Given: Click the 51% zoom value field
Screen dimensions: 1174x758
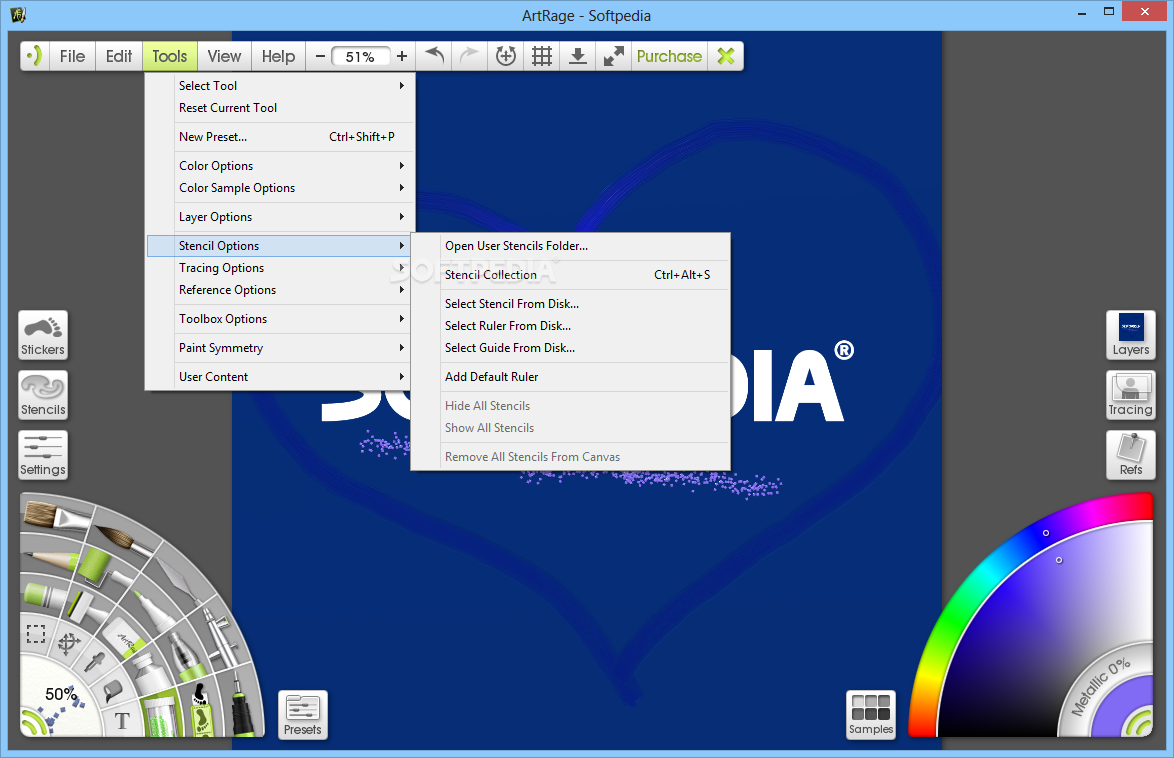Looking at the screenshot, I should 360,56.
